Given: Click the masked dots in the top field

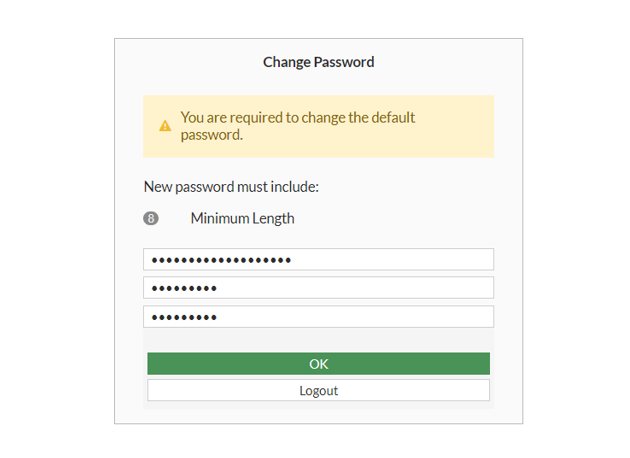Looking at the screenshot, I should [x=221, y=260].
